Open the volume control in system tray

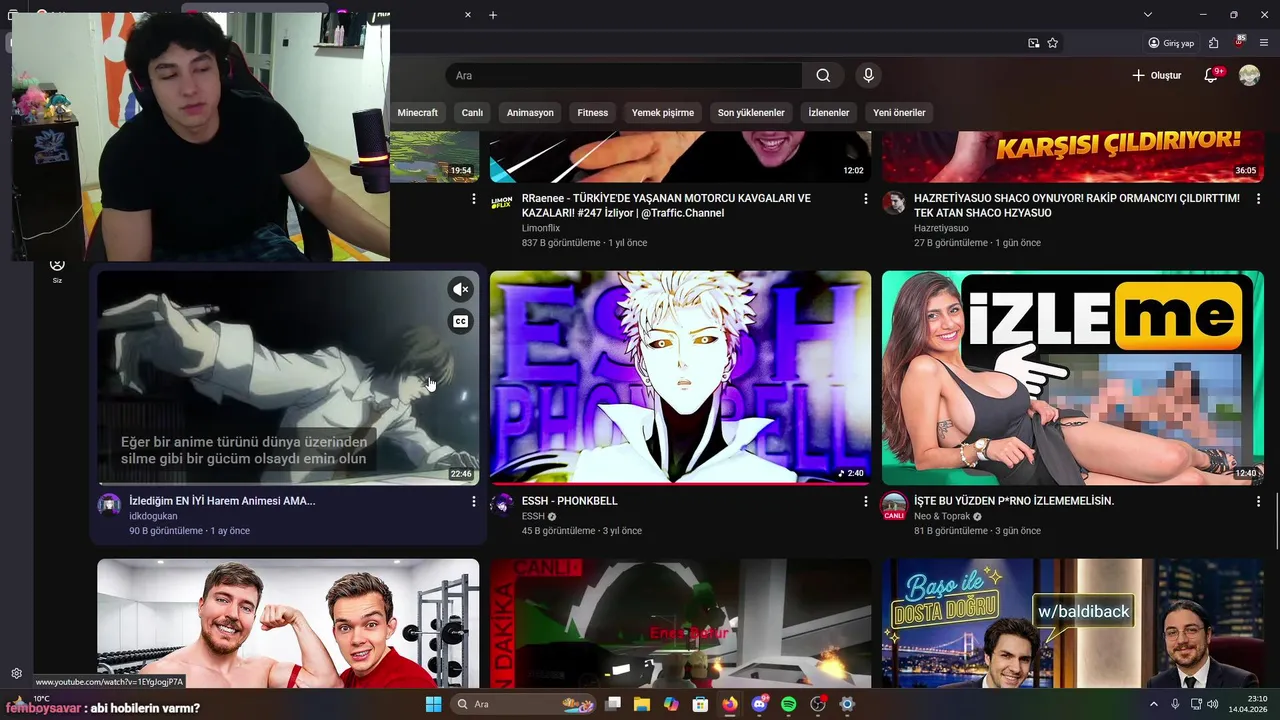coord(1213,704)
